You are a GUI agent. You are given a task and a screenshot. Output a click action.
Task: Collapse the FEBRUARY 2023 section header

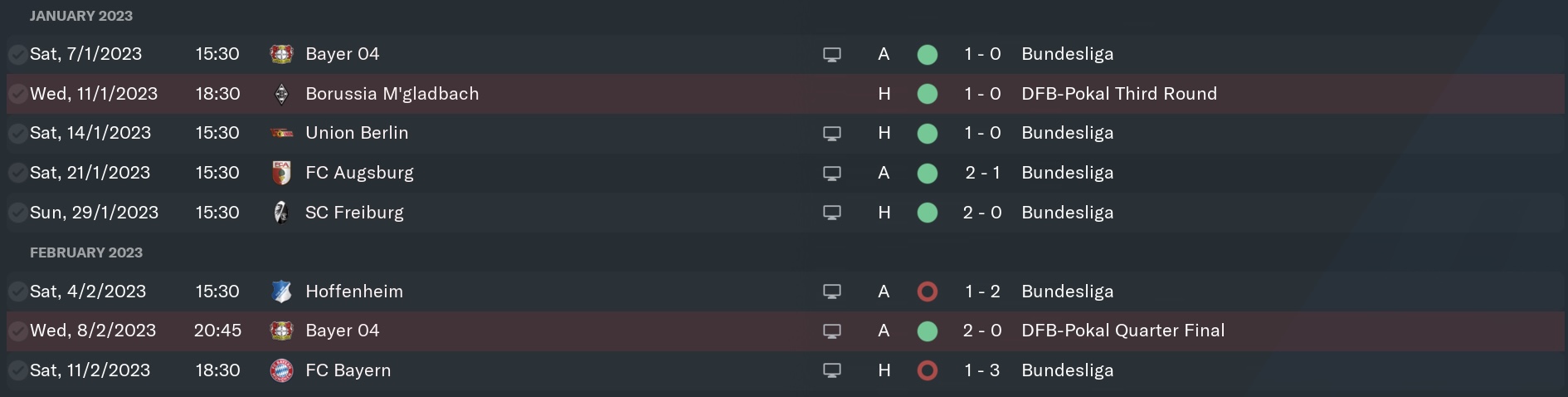click(86, 252)
